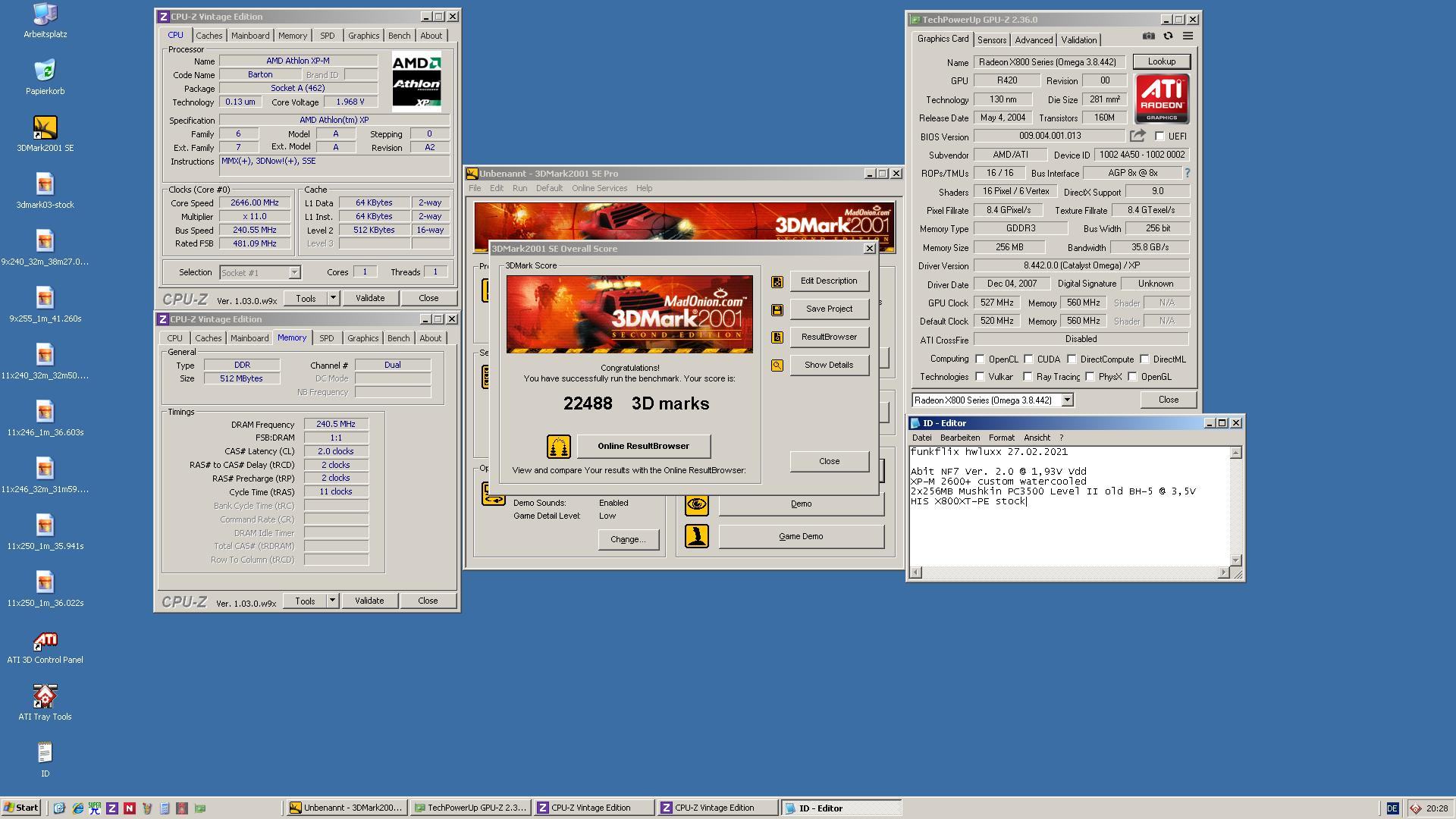
Task: Click the Online ResultBrowser button
Action: point(643,446)
